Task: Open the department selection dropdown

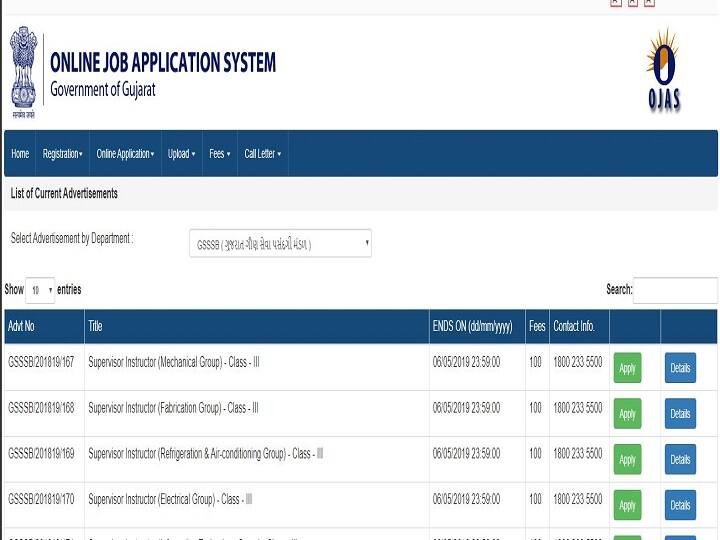Action: pos(280,244)
